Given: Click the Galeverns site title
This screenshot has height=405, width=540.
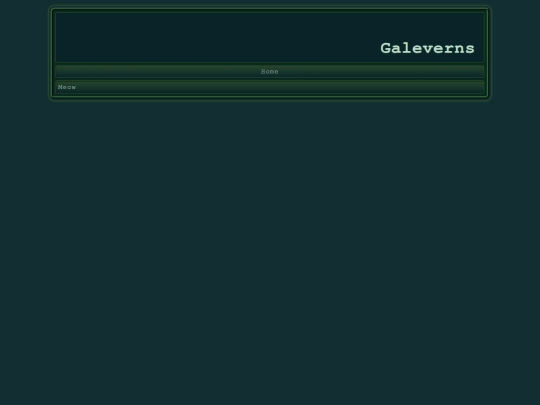Looking at the screenshot, I should (427, 48).
